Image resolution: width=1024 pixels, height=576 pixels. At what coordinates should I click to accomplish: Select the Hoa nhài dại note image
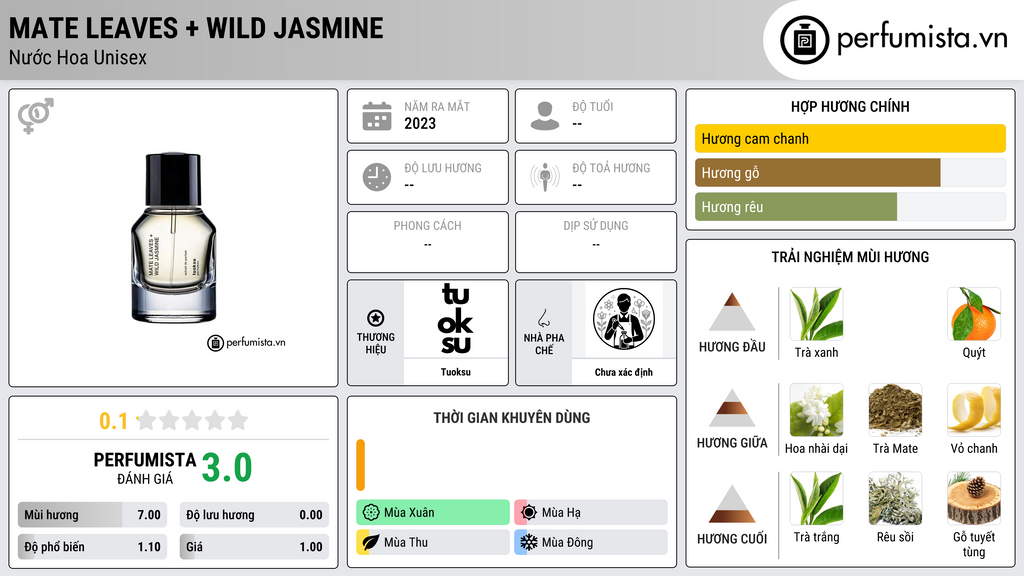[x=816, y=410]
